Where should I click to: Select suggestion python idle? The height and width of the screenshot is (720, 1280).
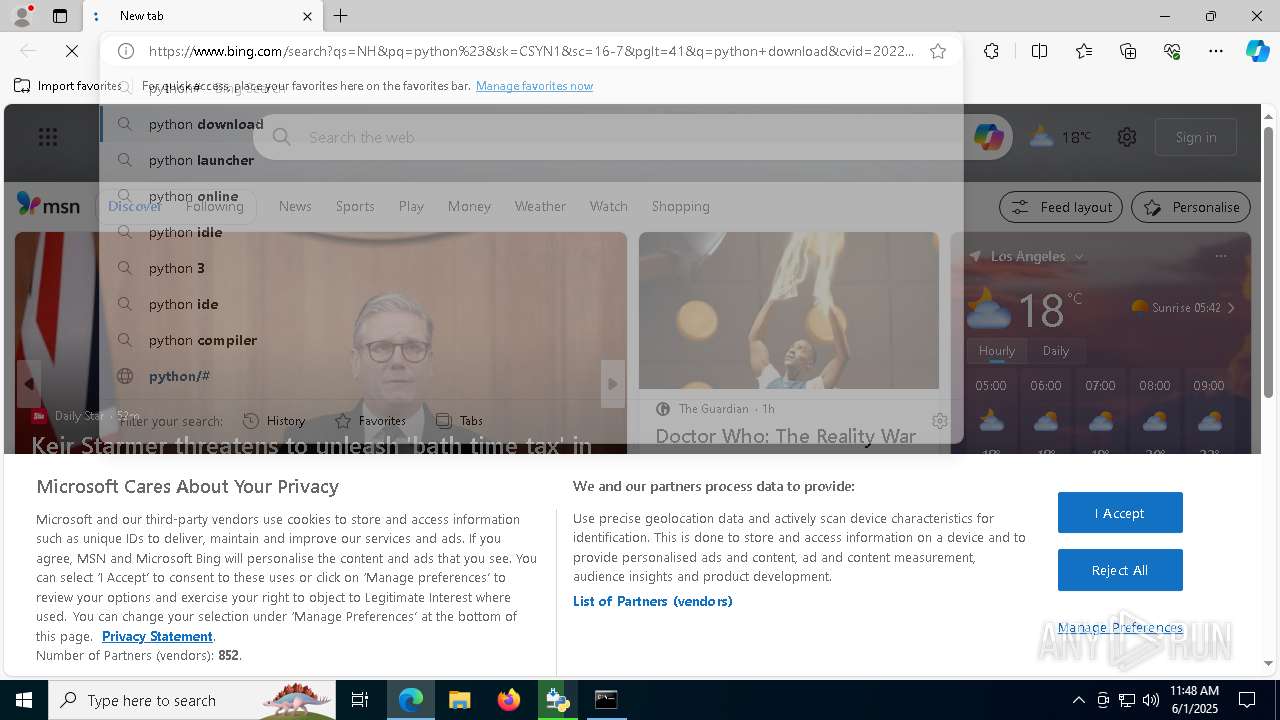(x=531, y=232)
